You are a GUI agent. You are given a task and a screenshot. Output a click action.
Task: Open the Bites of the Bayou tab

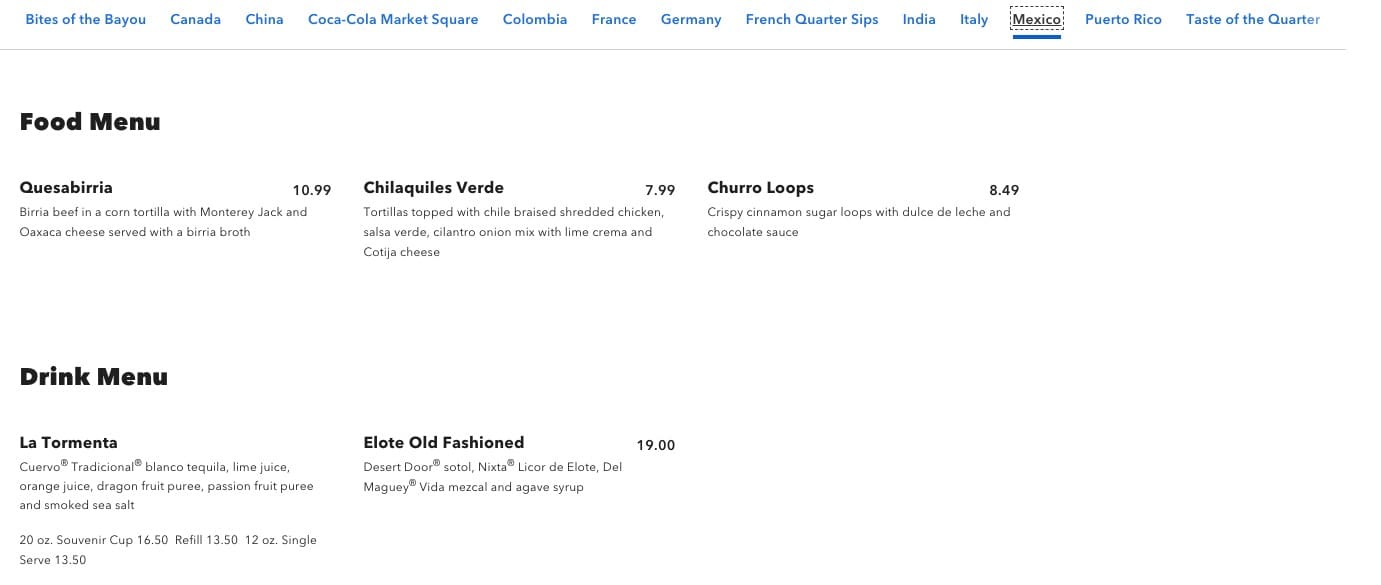[x=85, y=20]
